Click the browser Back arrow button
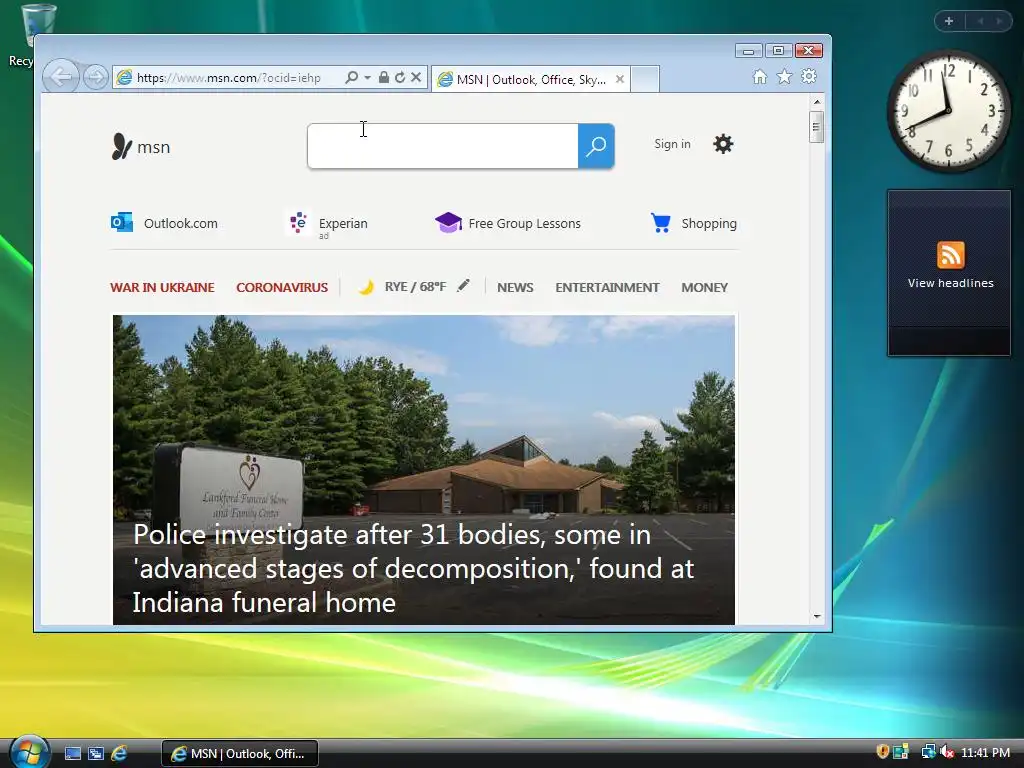This screenshot has height=768, width=1024. (61, 77)
